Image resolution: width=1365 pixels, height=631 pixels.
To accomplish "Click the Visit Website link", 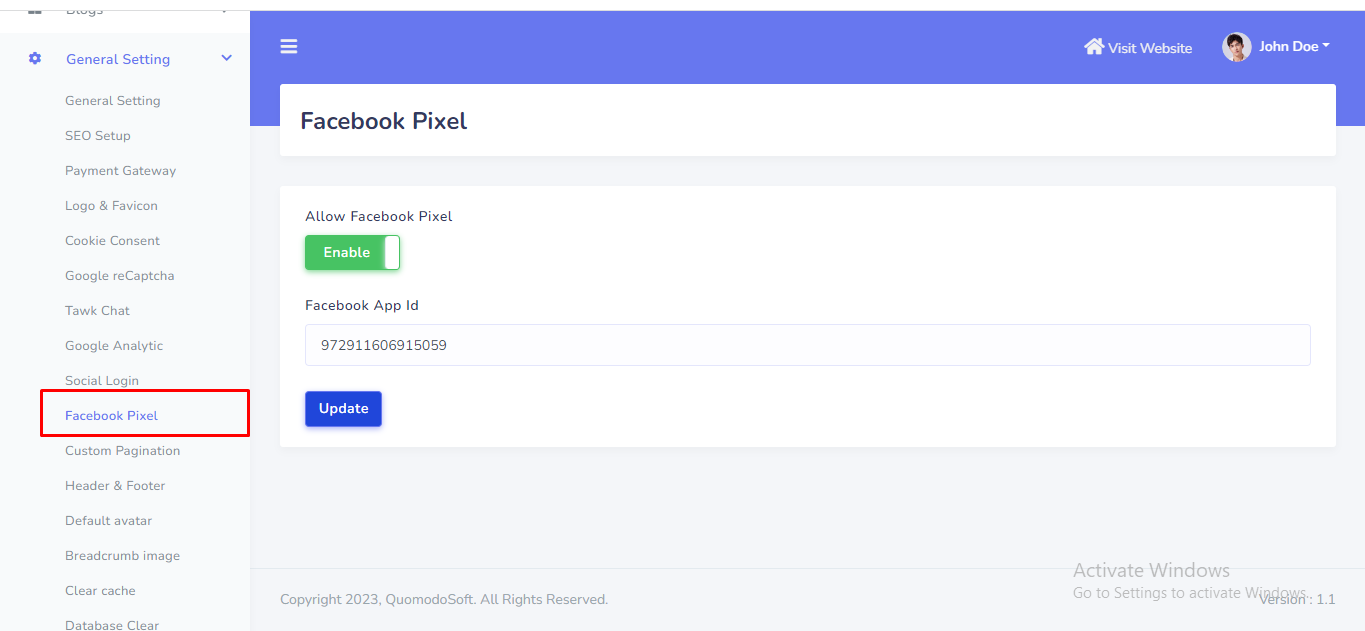I will [x=1149, y=48].
